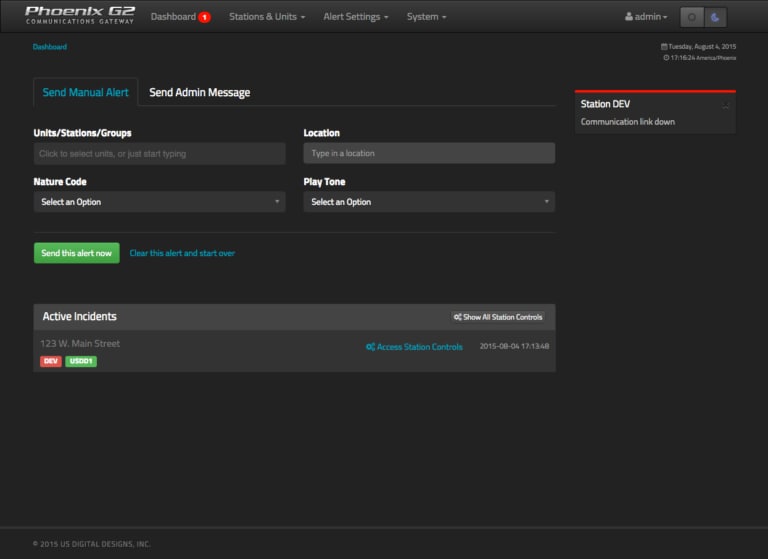Click Show All Station Controls button
The image size is (768, 559).
click(x=498, y=317)
